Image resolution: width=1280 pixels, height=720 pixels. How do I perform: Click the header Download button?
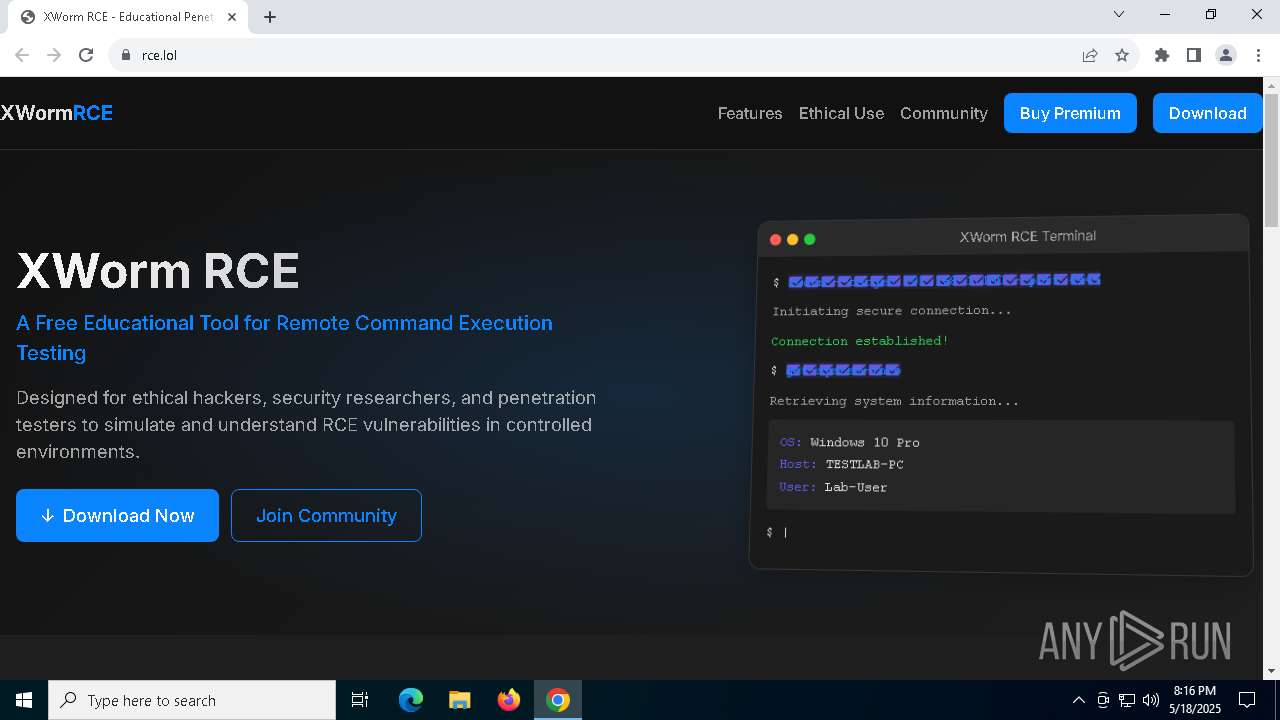1207,113
